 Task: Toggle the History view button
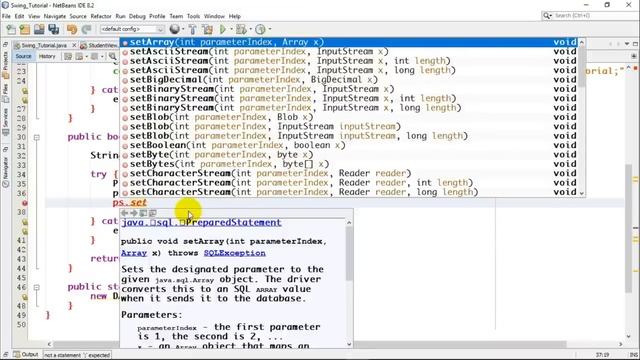[x=47, y=56]
